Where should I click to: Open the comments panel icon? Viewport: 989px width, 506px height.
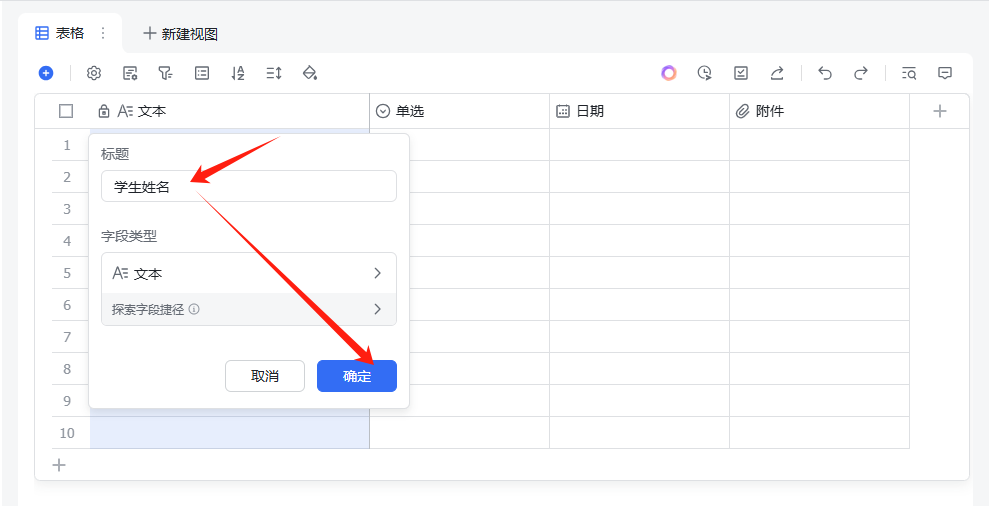pyautogui.click(x=945, y=73)
